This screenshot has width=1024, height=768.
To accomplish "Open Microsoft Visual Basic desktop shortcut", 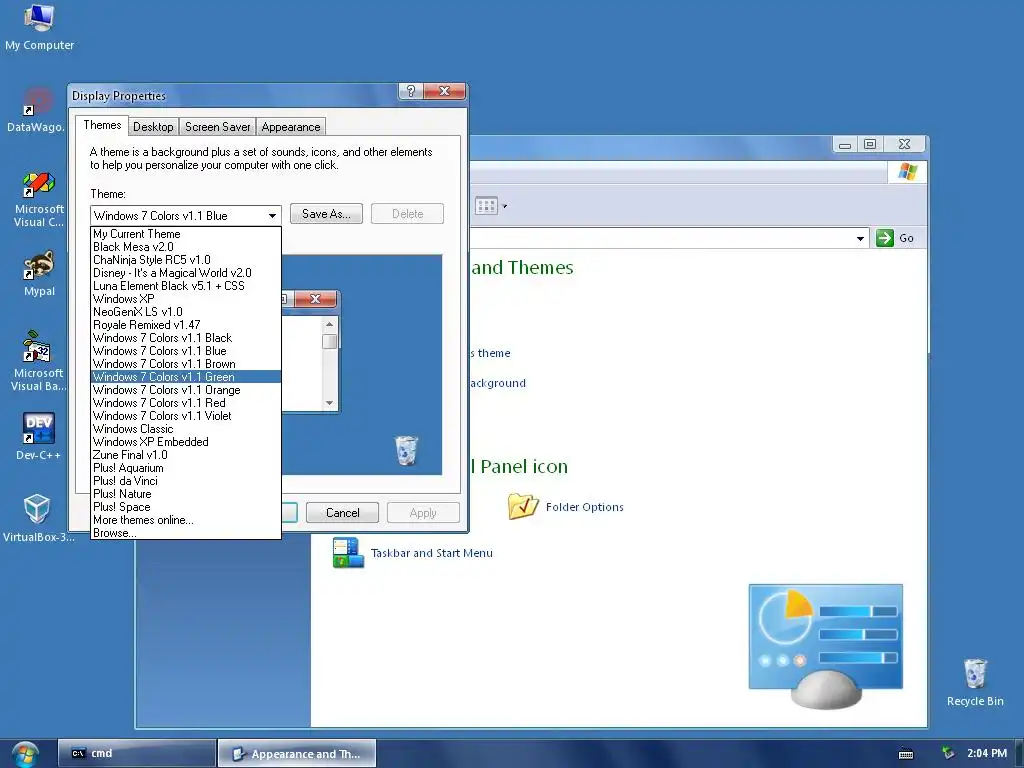I will 39,361.
